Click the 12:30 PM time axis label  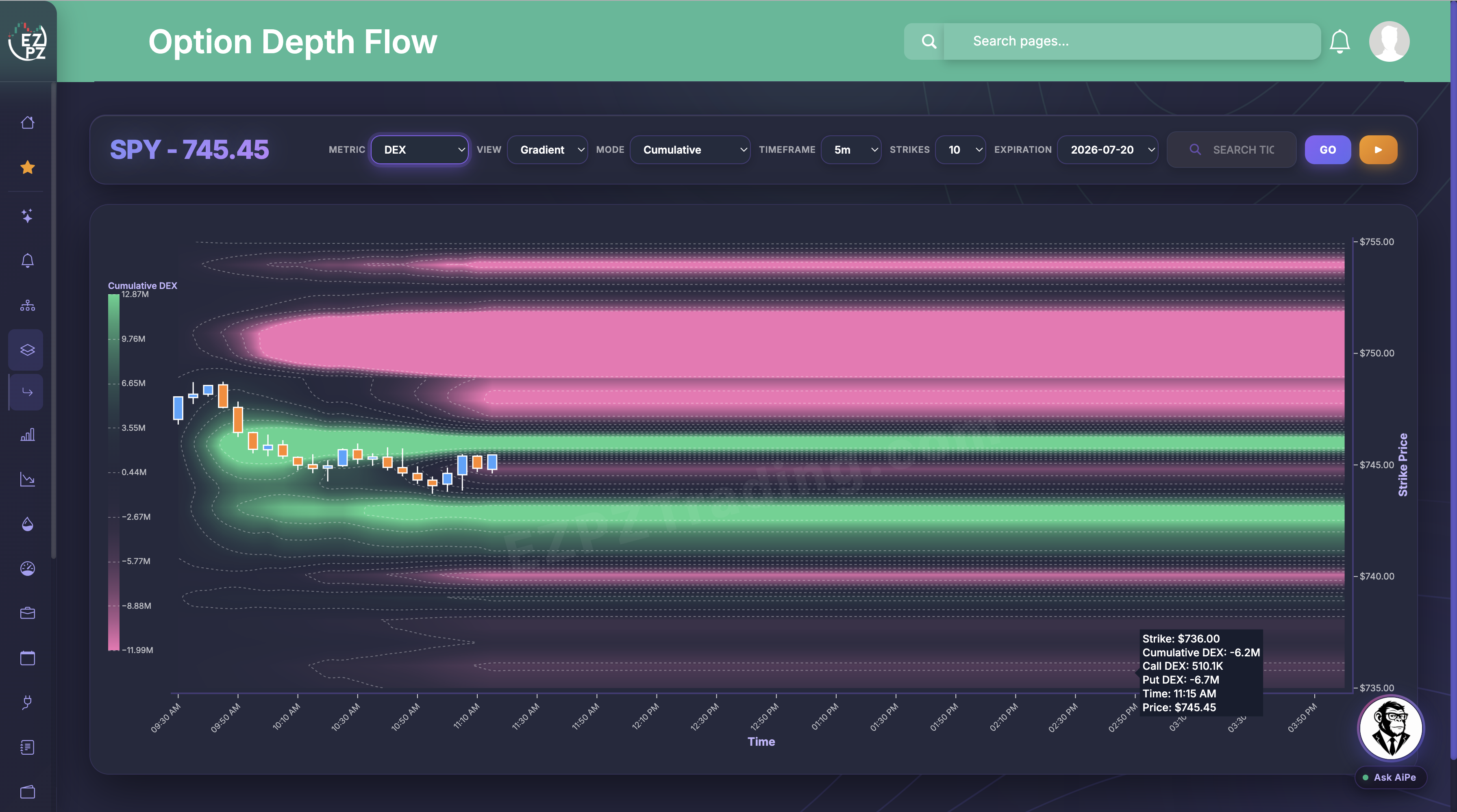(x=705, y=717)
